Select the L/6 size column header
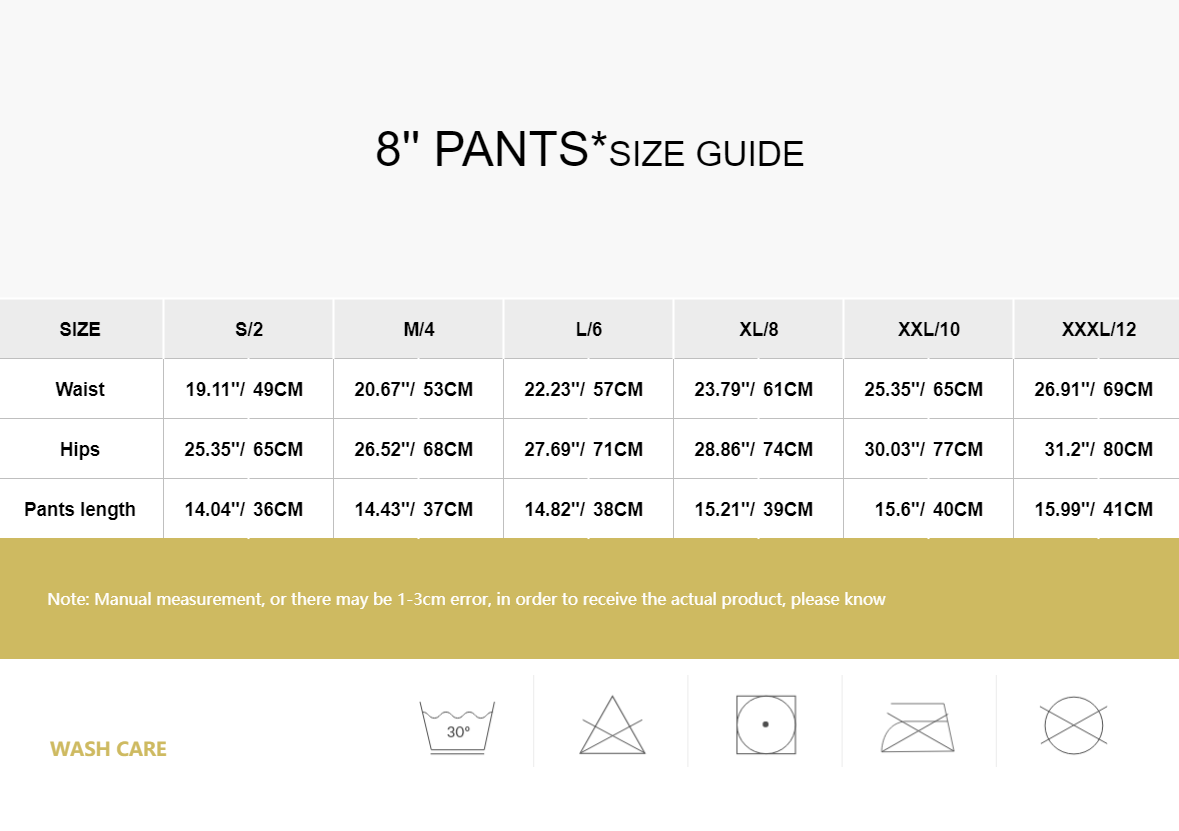Image resolution: width=1179 pixels, height=831 pixels. point(589,329)
